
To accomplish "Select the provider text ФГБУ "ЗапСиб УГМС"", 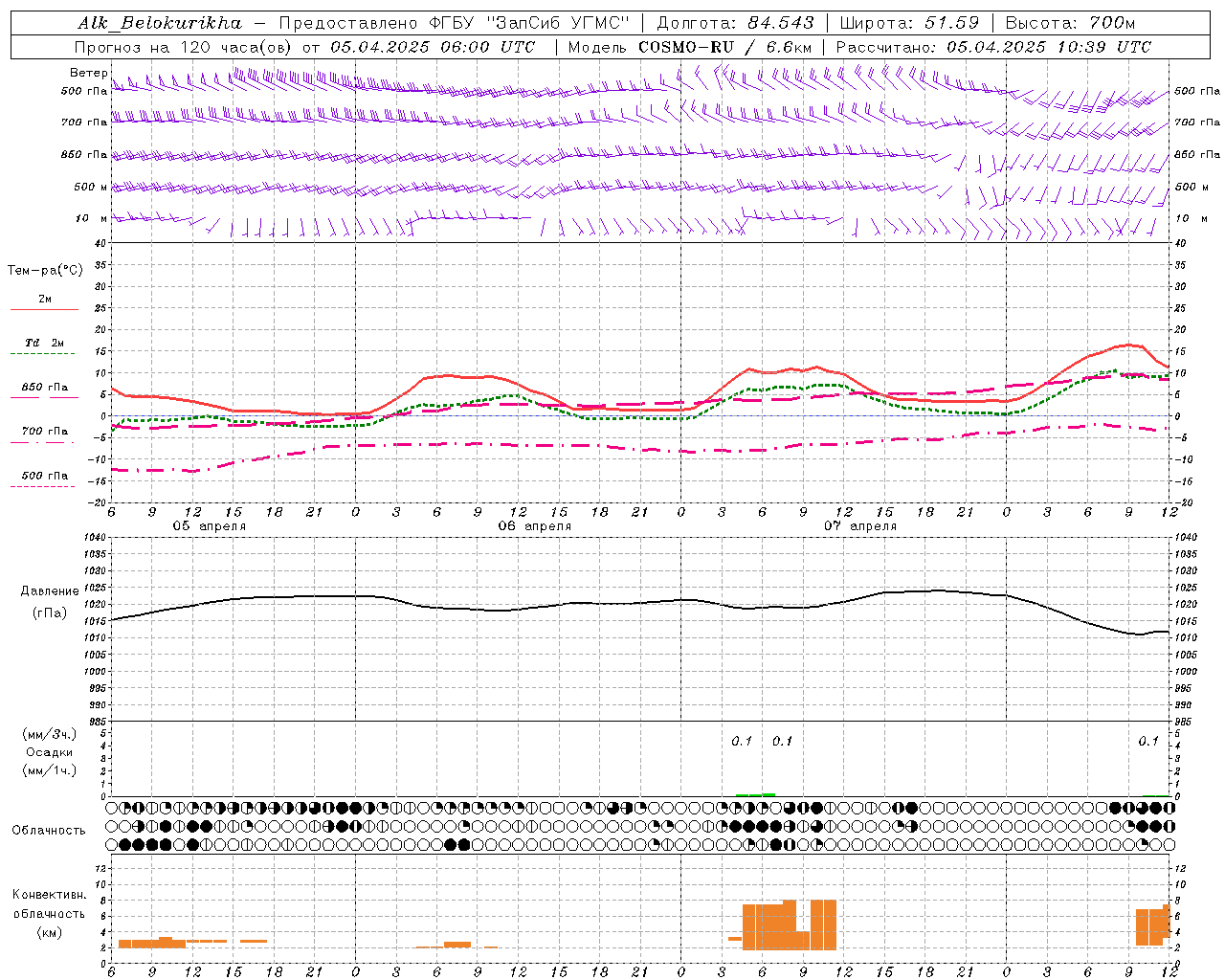I will [527, 23].
